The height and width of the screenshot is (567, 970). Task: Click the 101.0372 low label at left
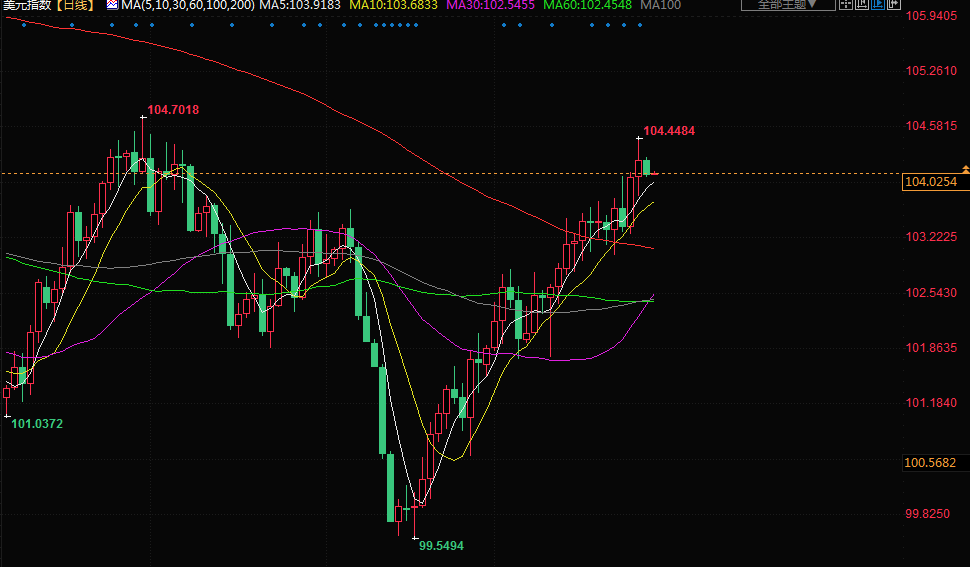coord(37,424)
